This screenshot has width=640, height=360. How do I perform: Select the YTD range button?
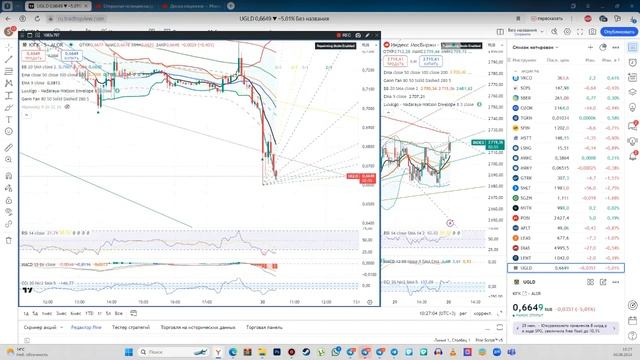click(x=89, y=313)
